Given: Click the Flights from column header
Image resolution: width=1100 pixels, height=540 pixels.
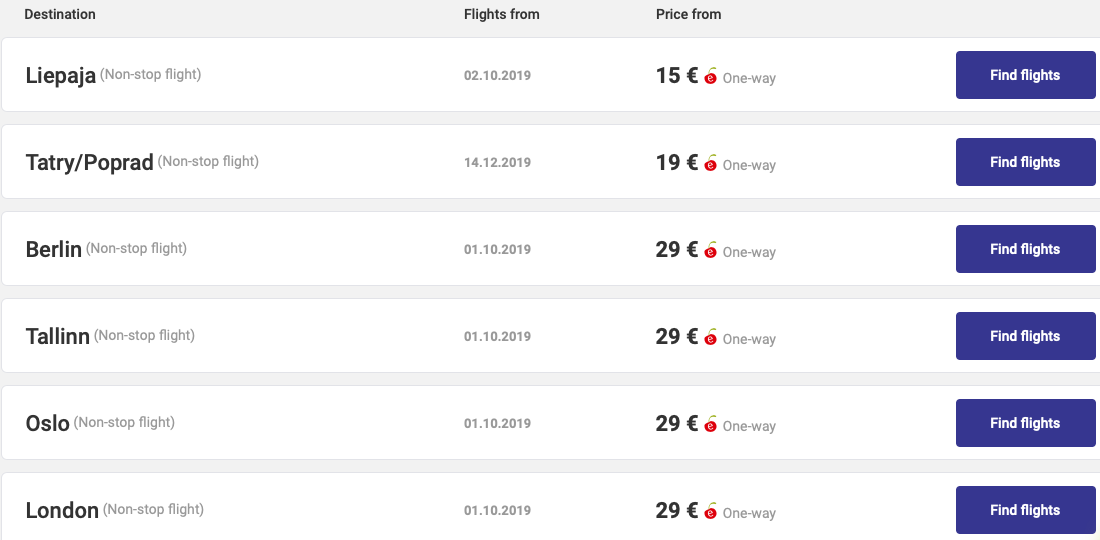Looking at the screenshot, I should pos(502,14).
